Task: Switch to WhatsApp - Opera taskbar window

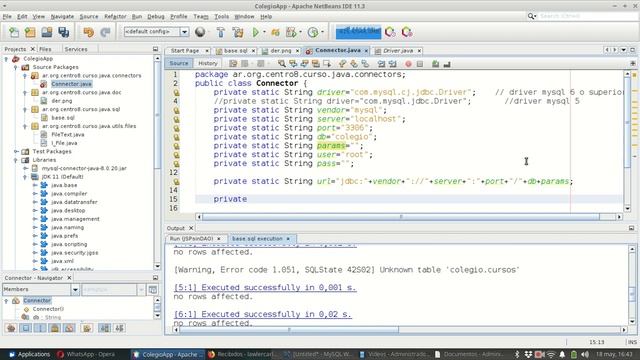Action: (x=86, y=354)
